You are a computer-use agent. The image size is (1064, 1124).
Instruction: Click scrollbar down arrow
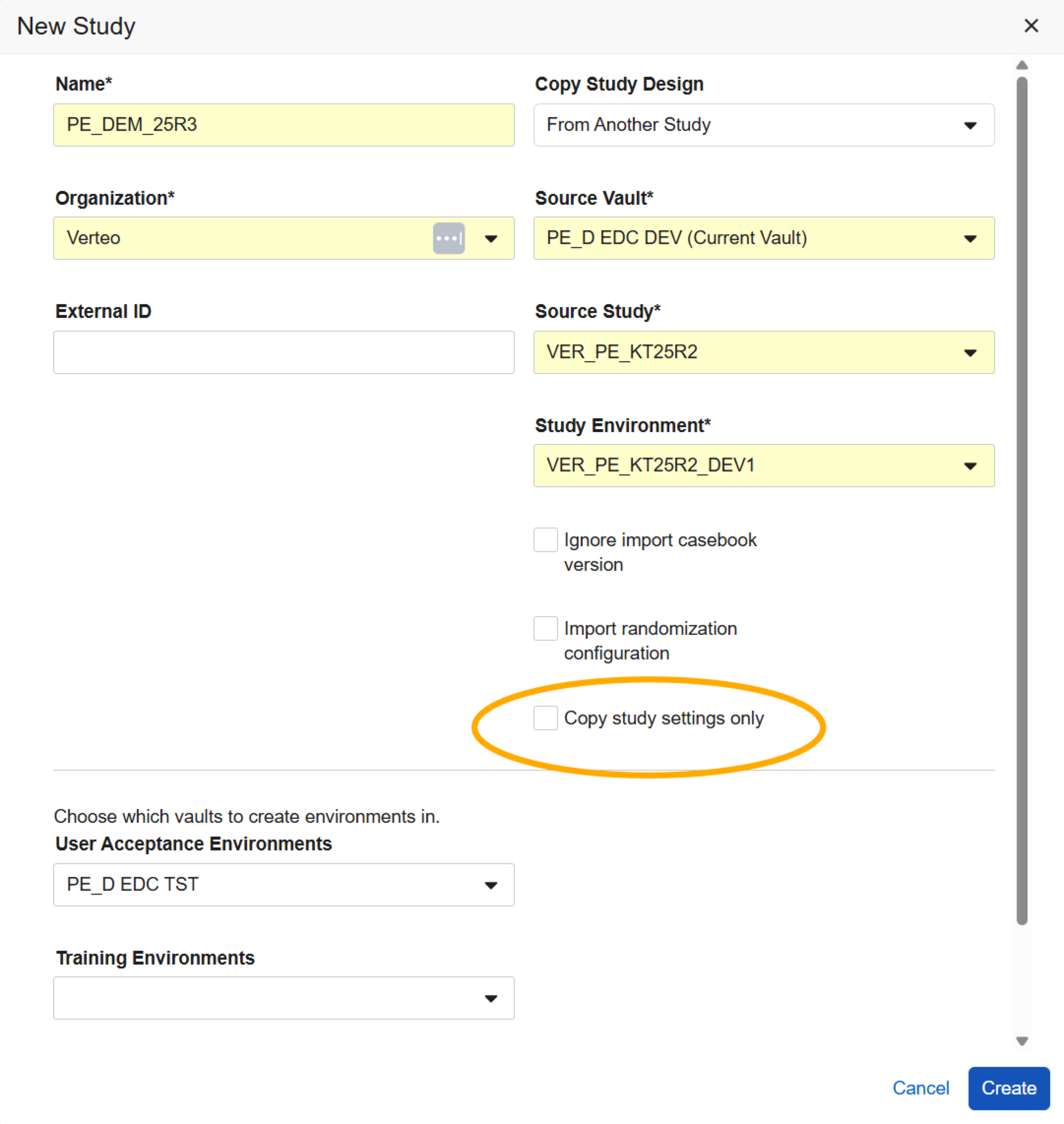[1022, 1041]
